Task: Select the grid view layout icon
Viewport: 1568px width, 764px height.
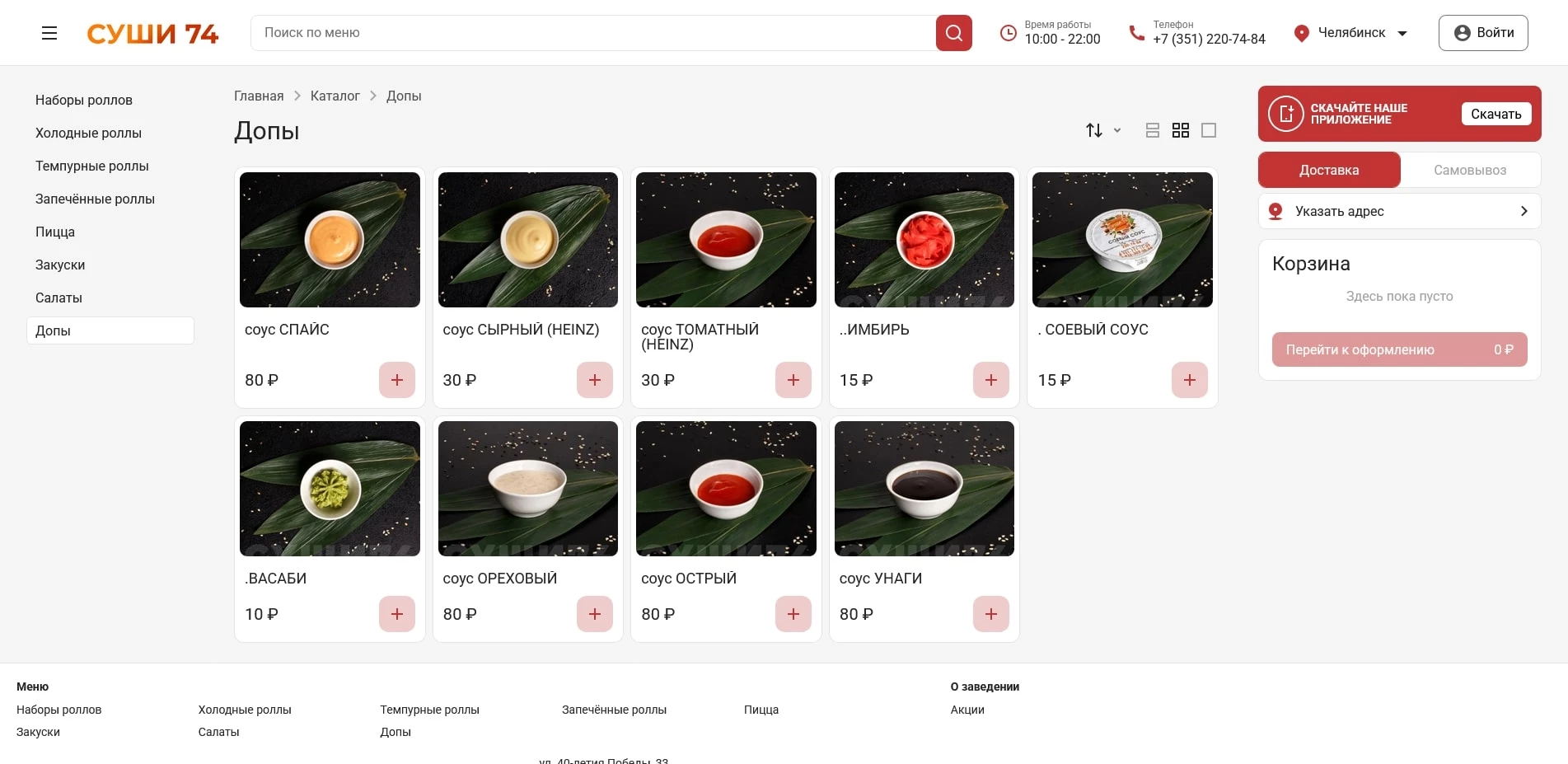Action: [x=1180, y=130]
